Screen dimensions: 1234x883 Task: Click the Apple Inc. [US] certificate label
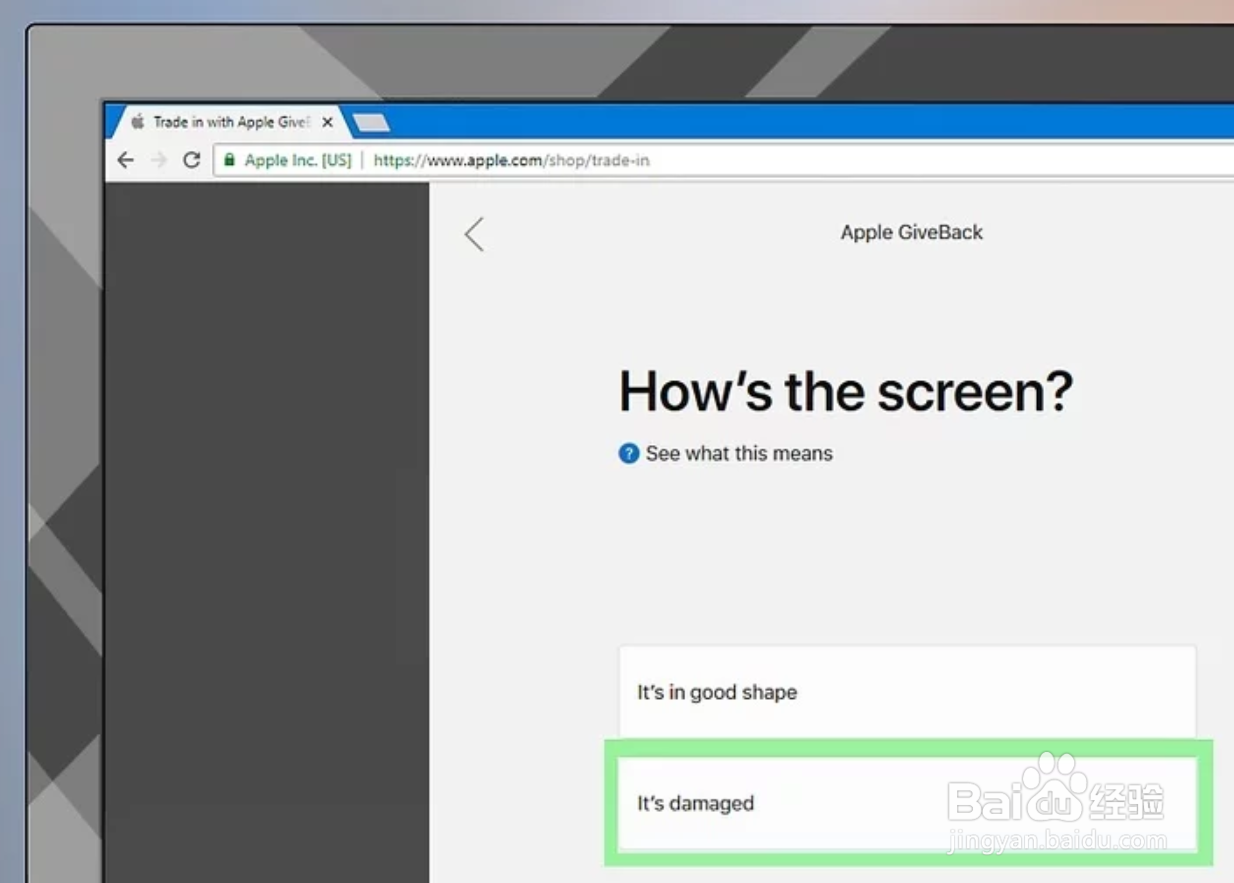[x=297, y=160]
